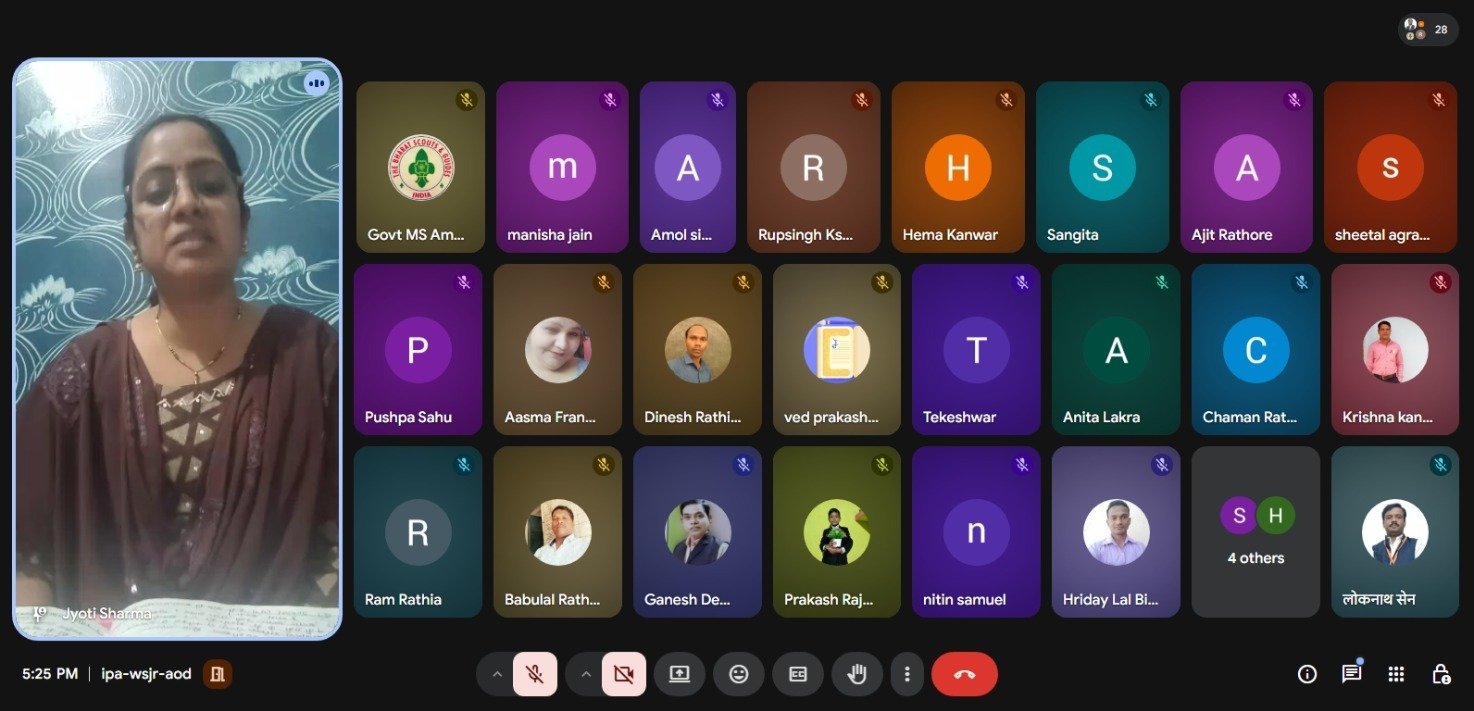The height and width of the screenshot is (711, 1474).
Task: Turn on the camera toggle
Action: (624, 674)
